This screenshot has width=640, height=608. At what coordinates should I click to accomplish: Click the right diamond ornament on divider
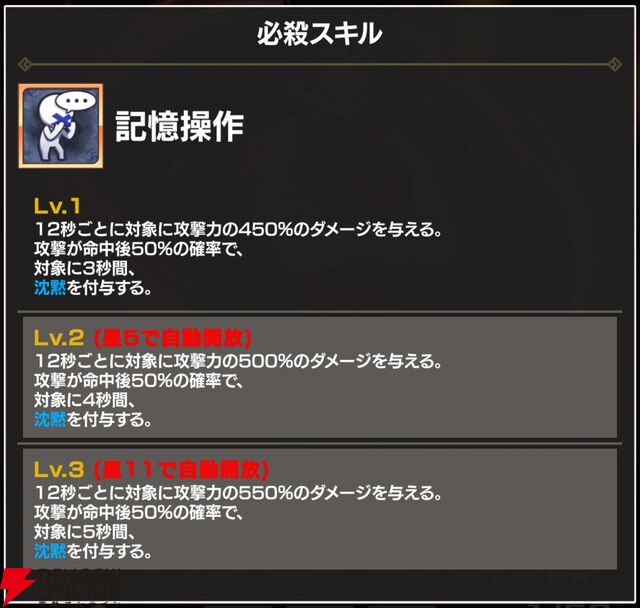pos(614,64)
